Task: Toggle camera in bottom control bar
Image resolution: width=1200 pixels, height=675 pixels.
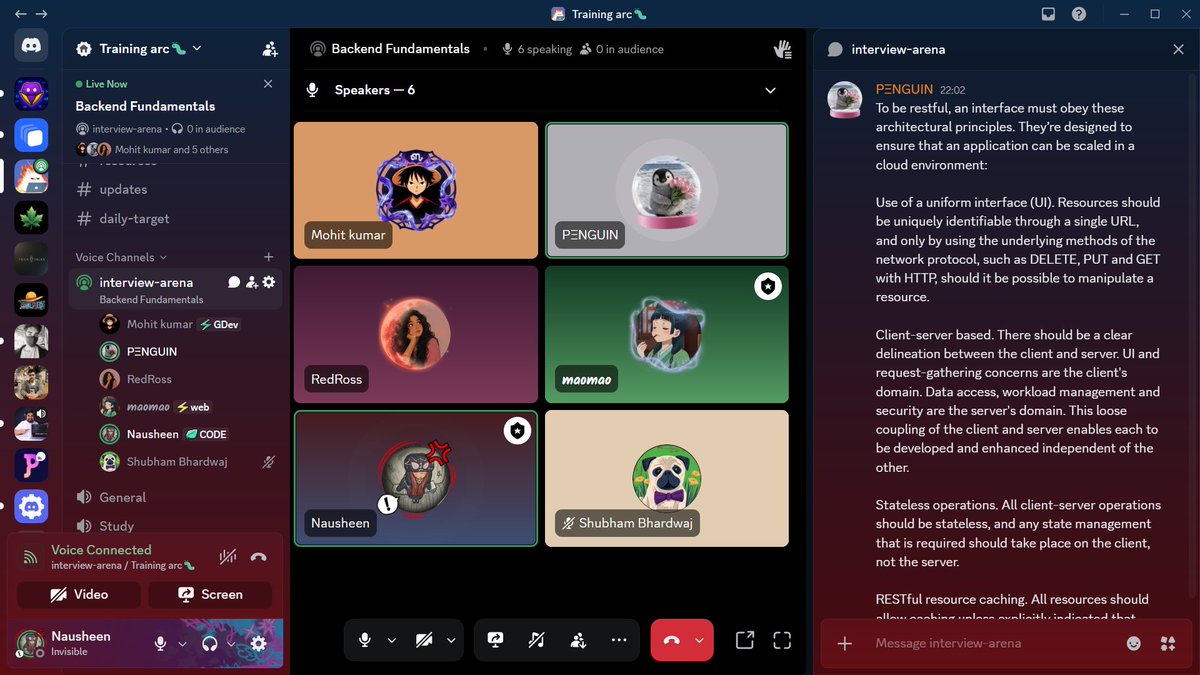Action: click(424, 640)
